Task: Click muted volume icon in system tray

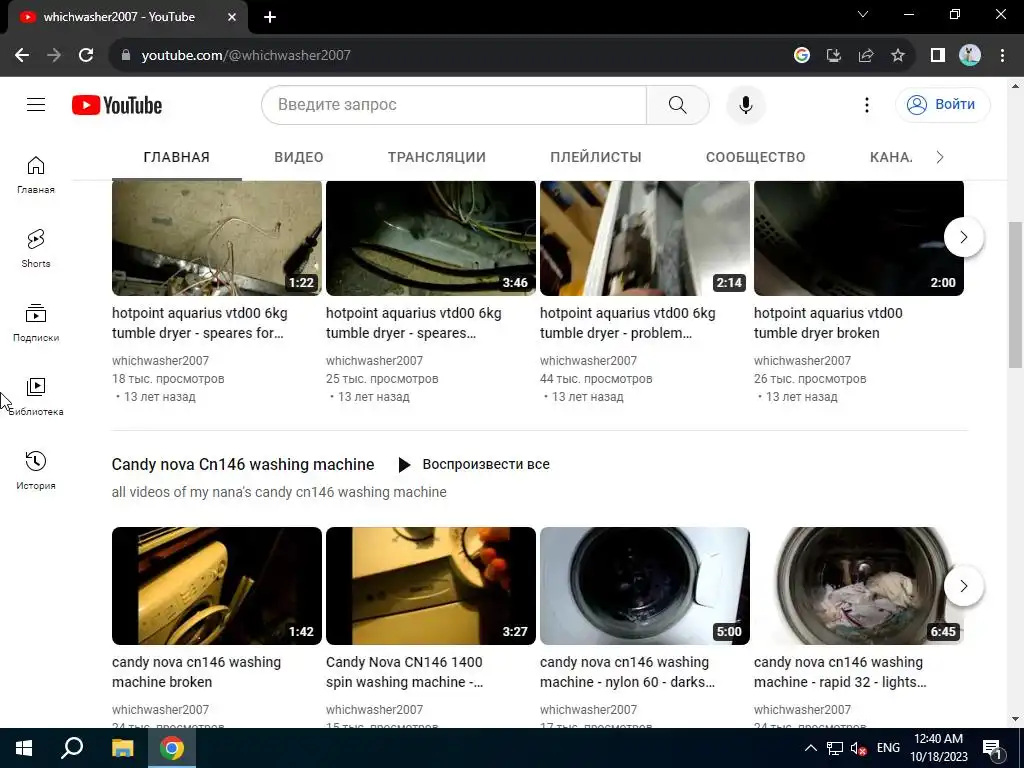Action: (x=858, y=748)
